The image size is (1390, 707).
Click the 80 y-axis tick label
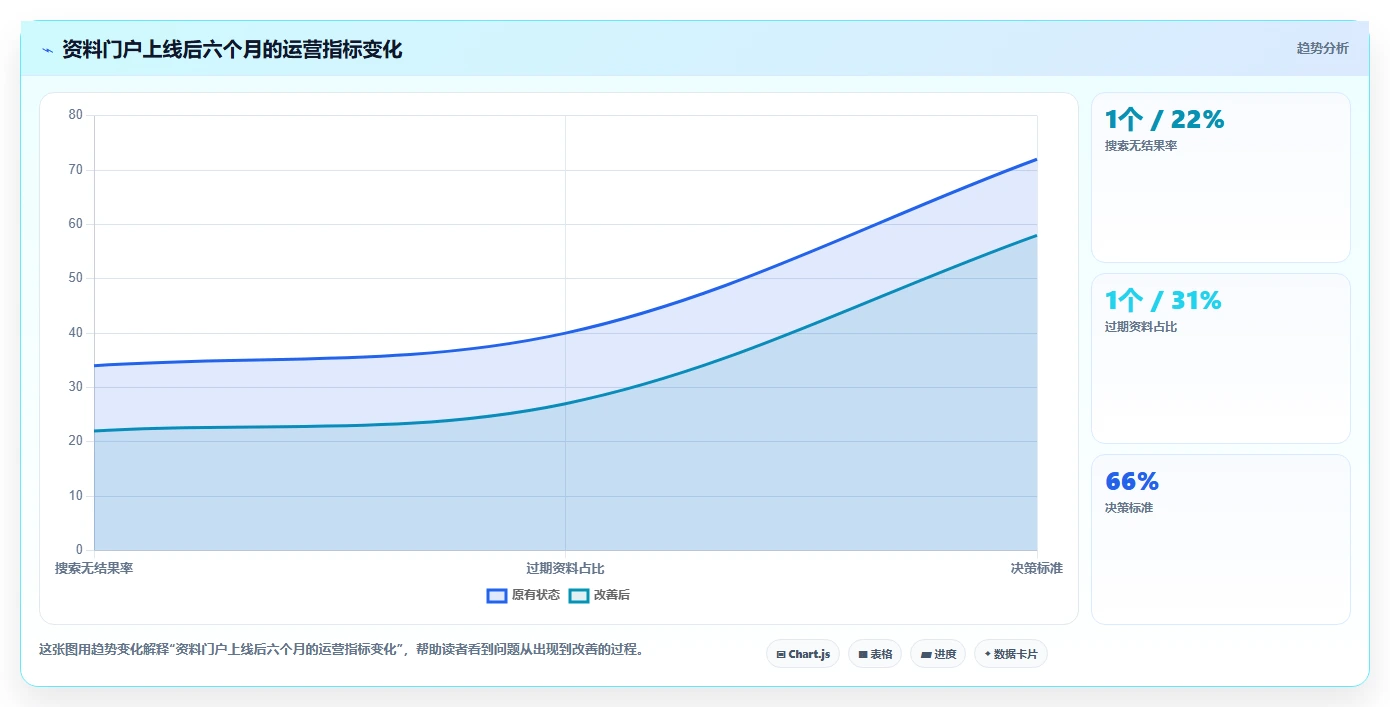(x=76, y=115)
